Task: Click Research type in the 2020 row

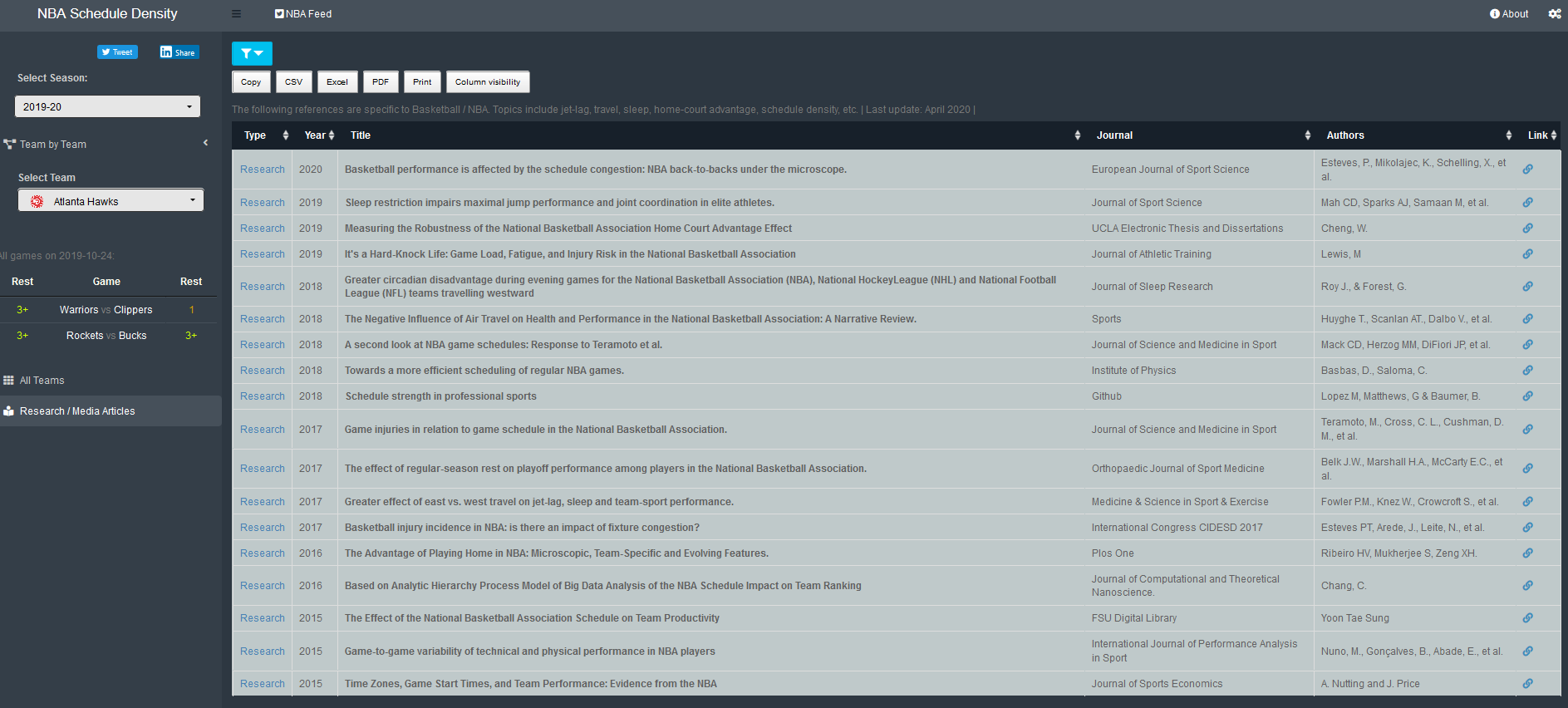Action: click(x=263, y=170)
